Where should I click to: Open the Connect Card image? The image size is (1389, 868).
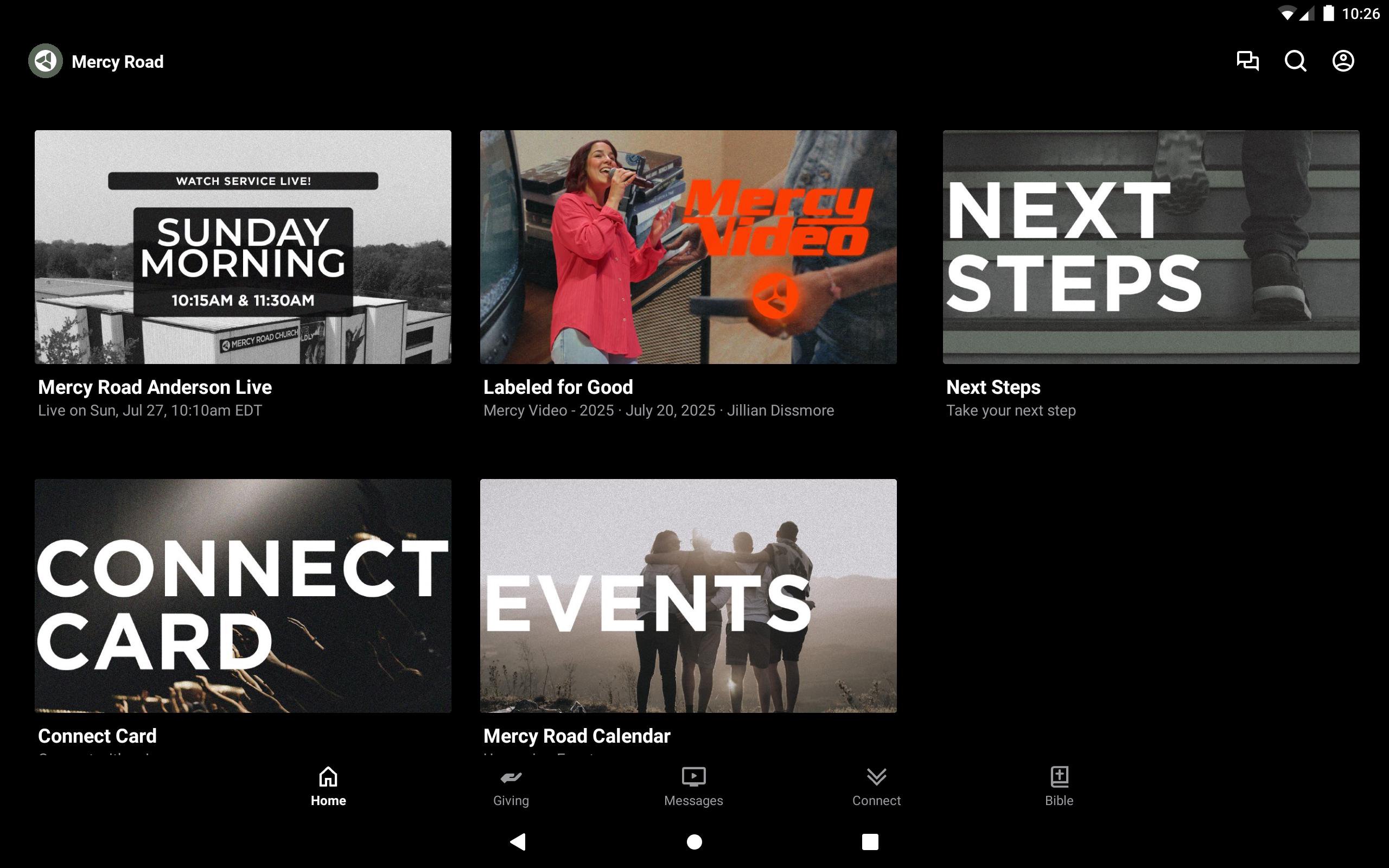tap(243, 595)
